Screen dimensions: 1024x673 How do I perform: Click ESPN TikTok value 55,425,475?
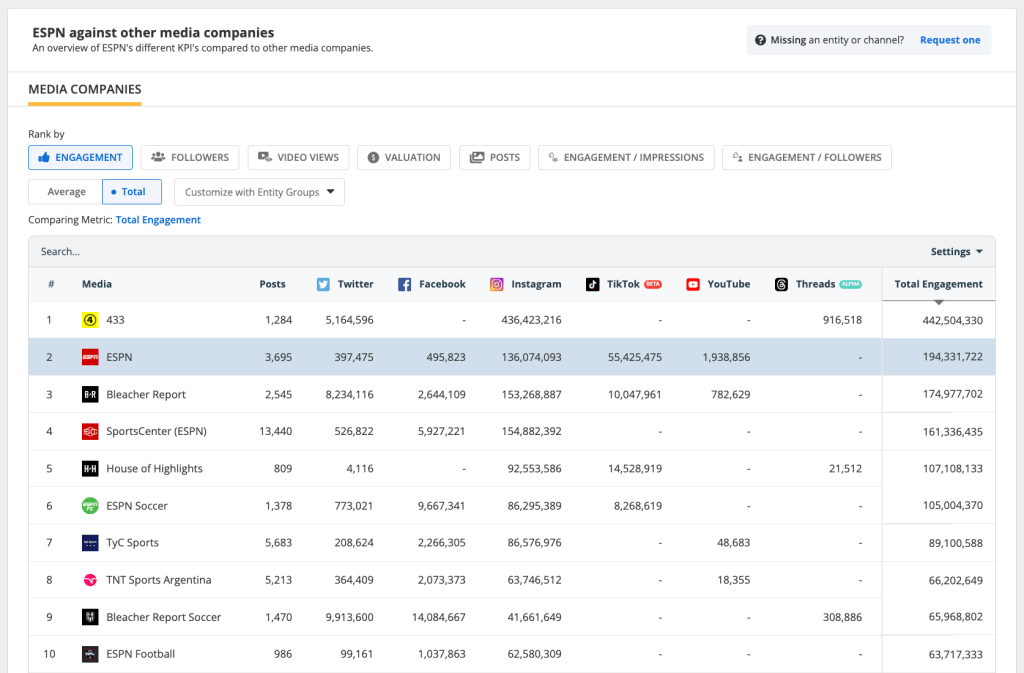coord(635,357)
